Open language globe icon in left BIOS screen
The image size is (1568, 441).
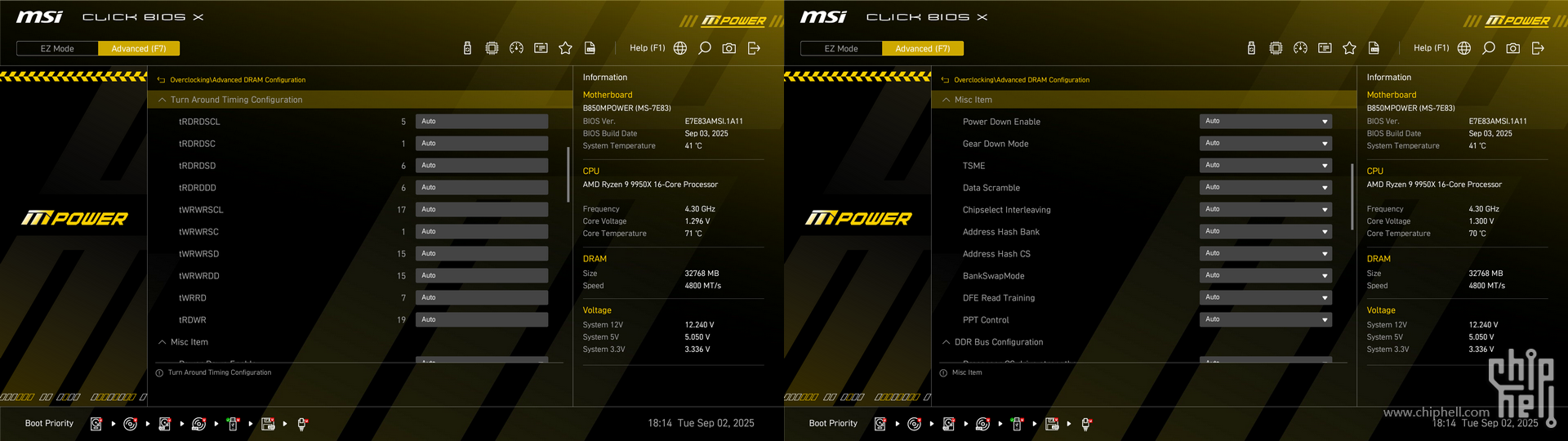point(680,48)
